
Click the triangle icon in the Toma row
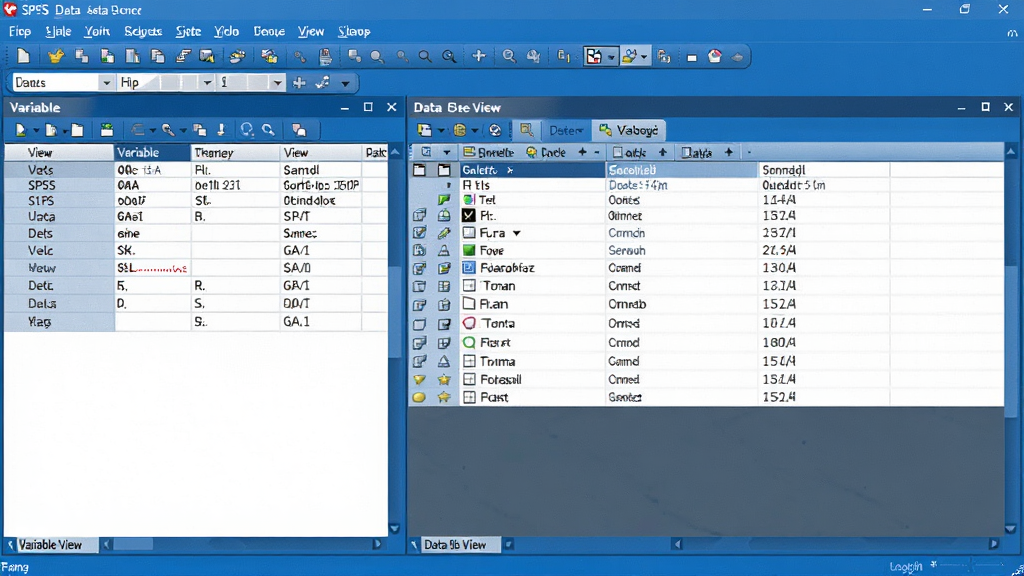click(444, 361)
